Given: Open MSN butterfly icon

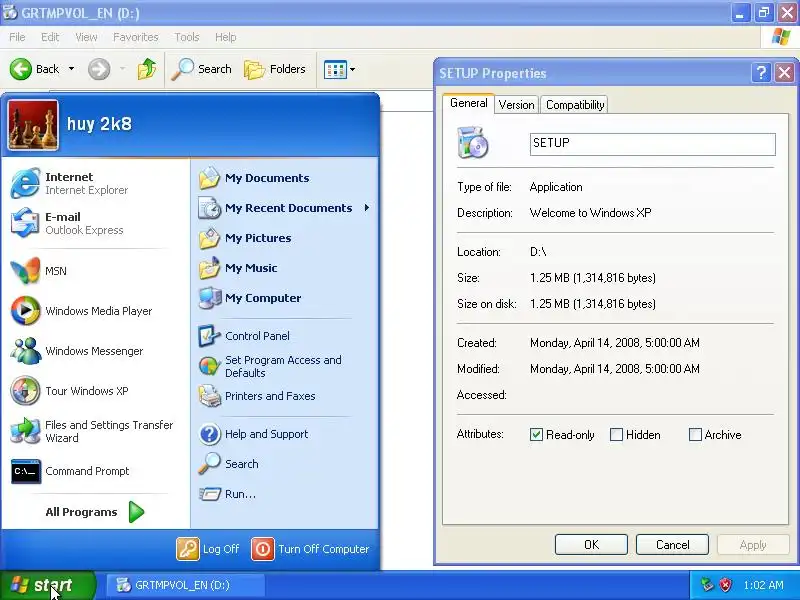Looking at the screenshot, I should (x=25, y=270).
